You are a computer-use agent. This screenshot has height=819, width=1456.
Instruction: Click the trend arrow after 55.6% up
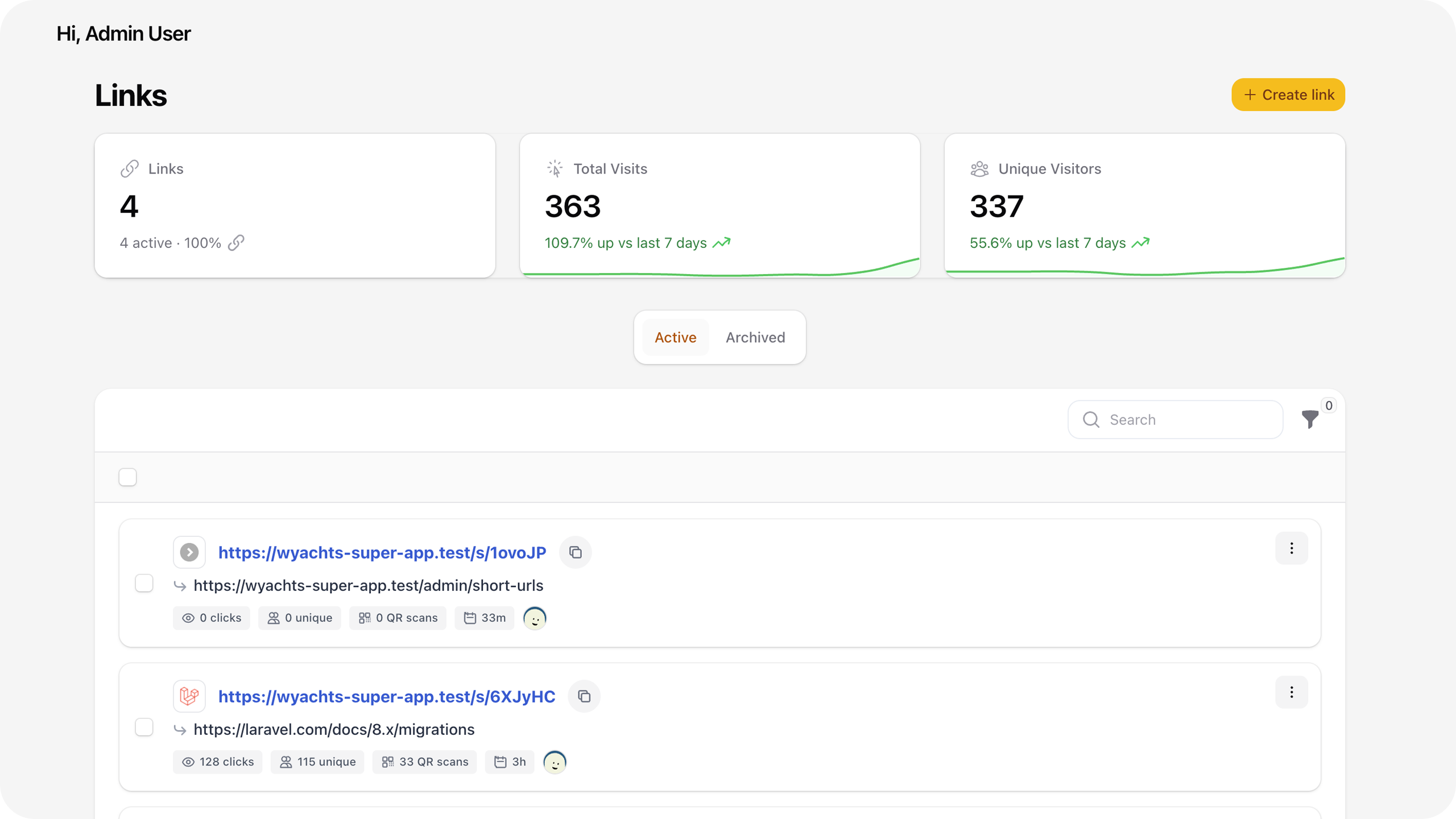[x=1140, y=243]
